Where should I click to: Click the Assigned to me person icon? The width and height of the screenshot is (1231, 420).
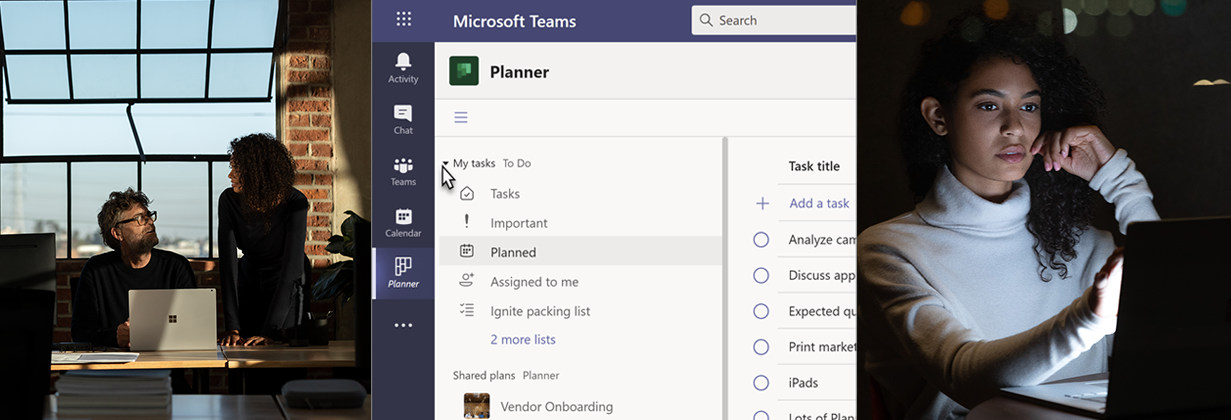(x=466, y=281)
